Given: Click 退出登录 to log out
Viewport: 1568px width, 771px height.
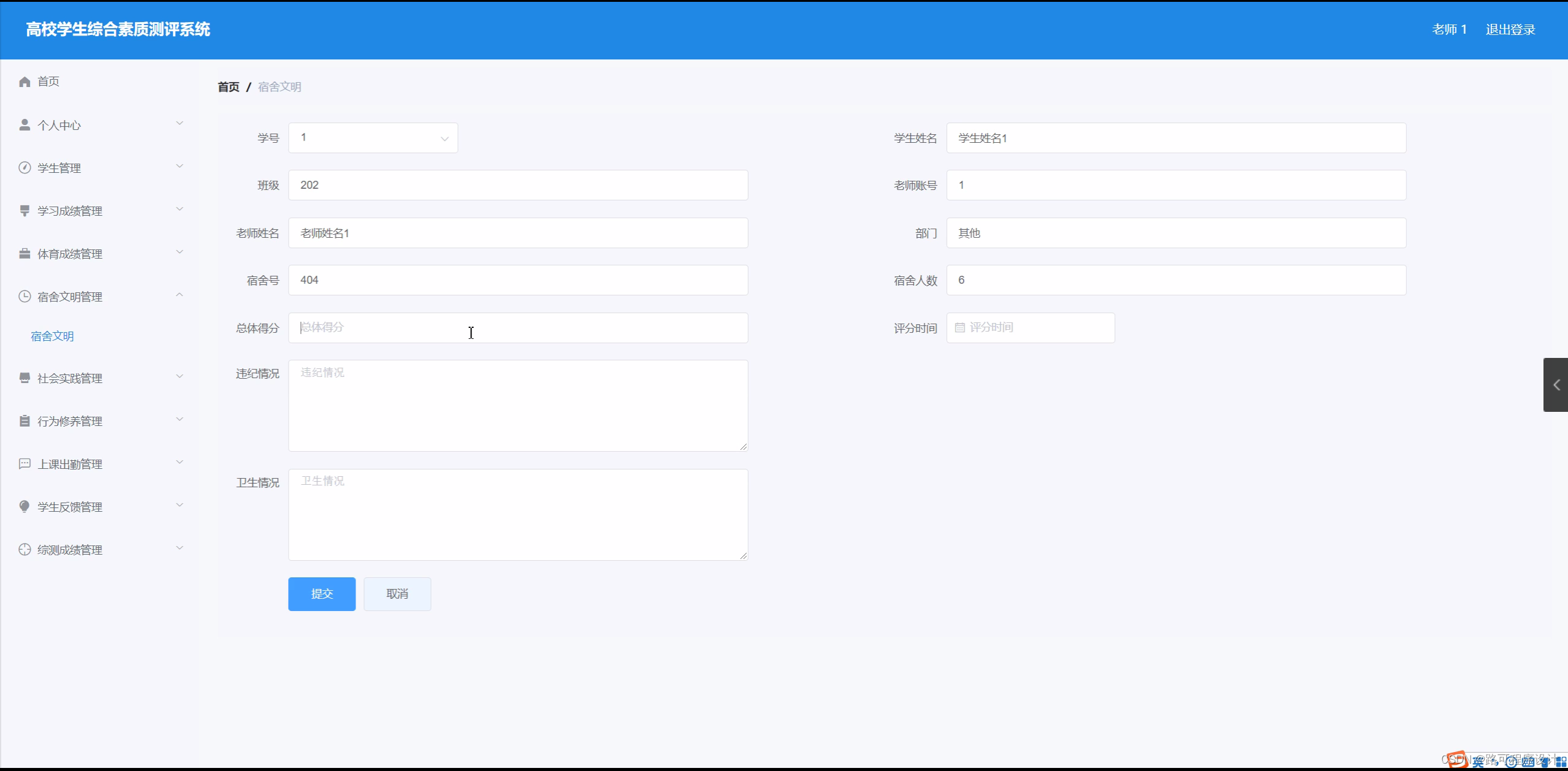Looking at the screenshot, I should coord(1510,29).
